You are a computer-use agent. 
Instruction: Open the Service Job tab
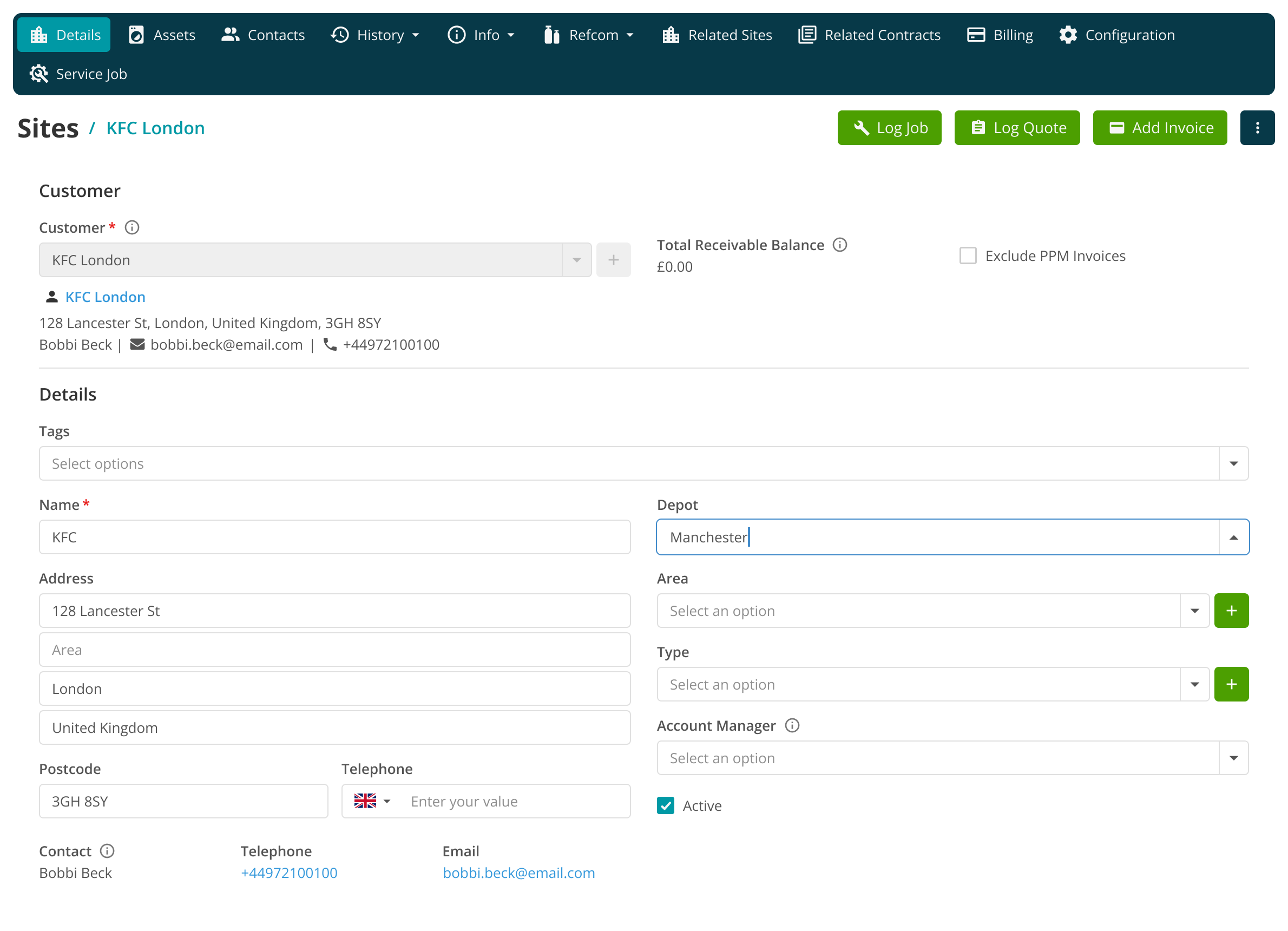coord(78,74)
